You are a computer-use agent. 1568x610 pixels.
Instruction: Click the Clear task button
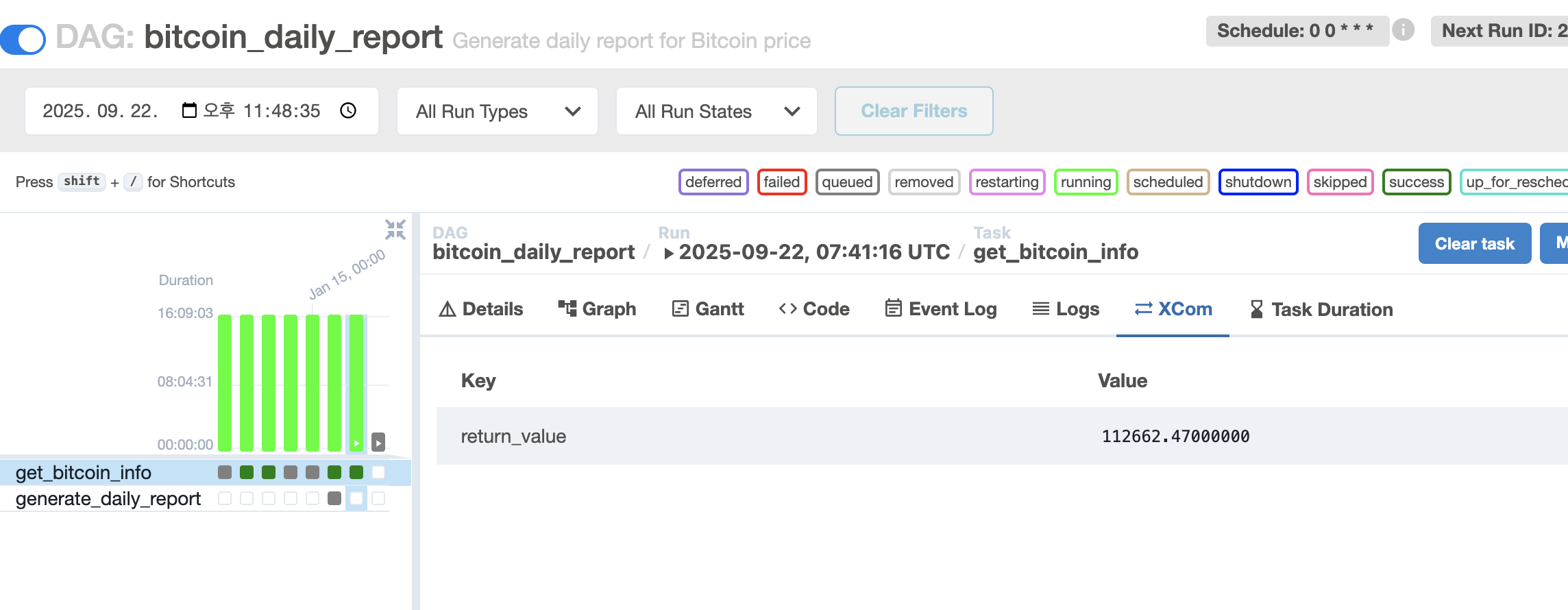point(1474,243)
